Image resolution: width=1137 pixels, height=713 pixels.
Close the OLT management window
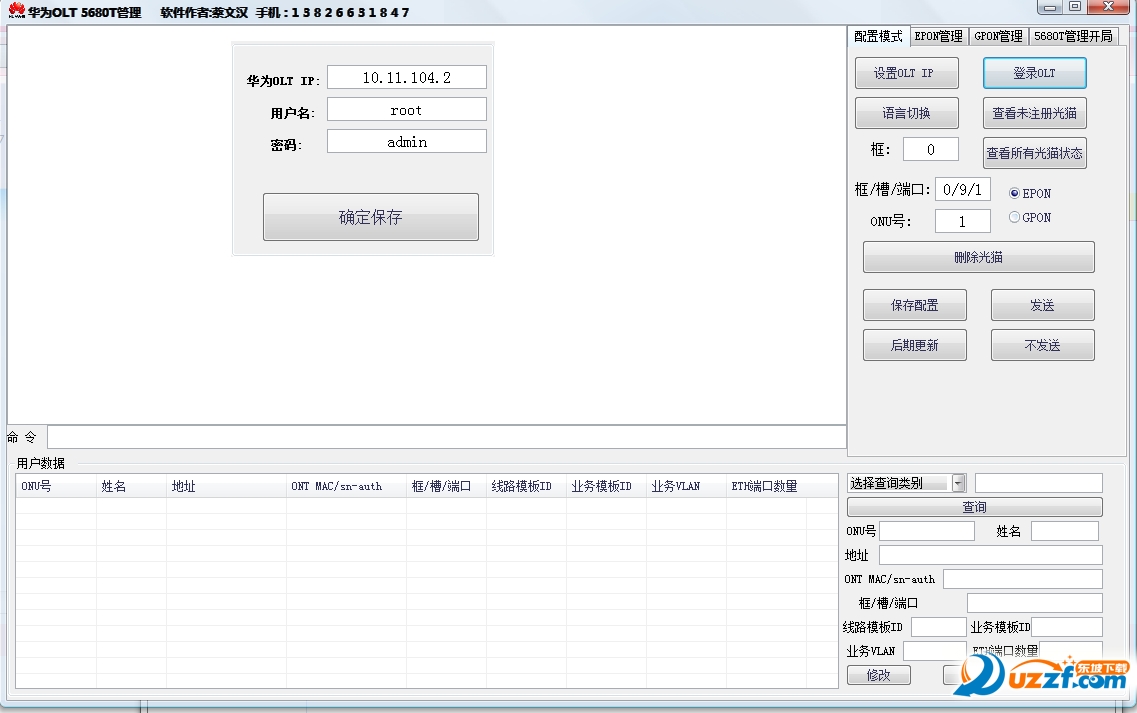(1109, 7)
